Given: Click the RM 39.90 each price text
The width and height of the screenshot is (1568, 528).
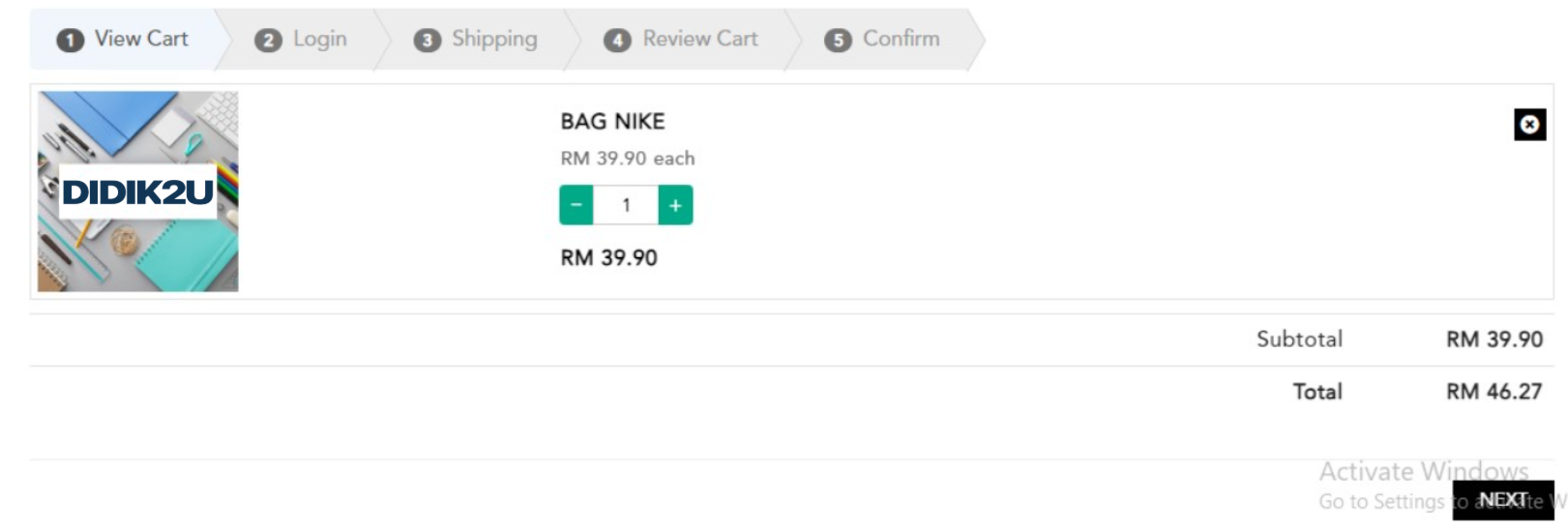Looking at the screenshot, I should tap(627, 158).
